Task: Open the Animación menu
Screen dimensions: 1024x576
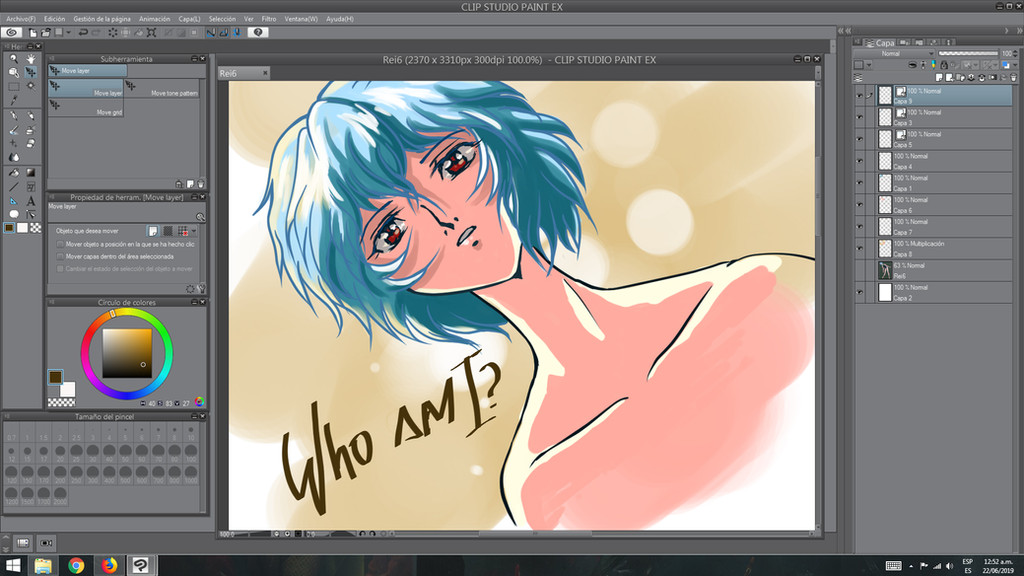Action: click(x=155, y=19)
